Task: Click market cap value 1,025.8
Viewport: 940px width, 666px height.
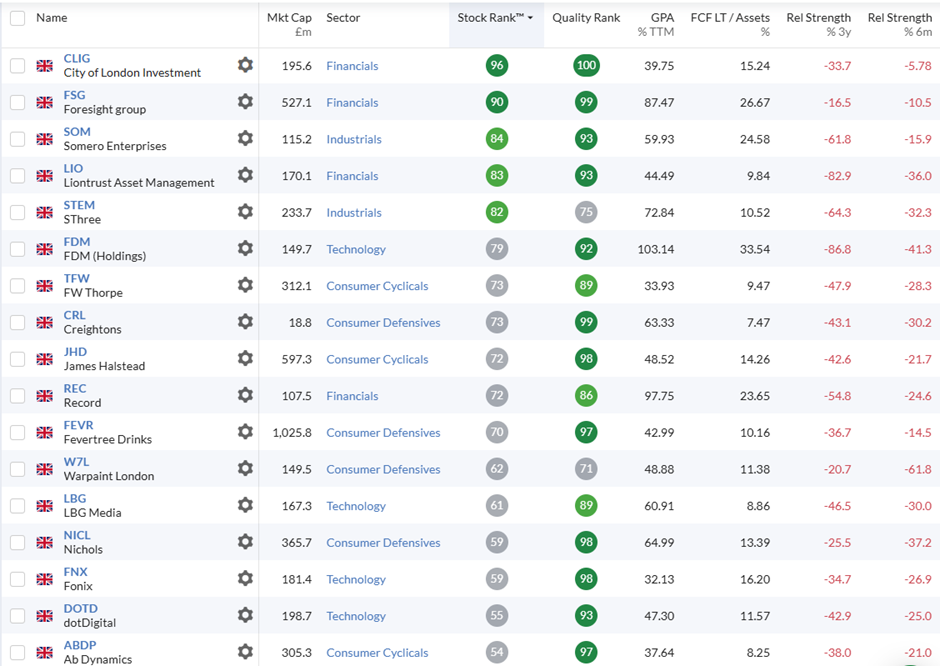Action: click(292, 432)
